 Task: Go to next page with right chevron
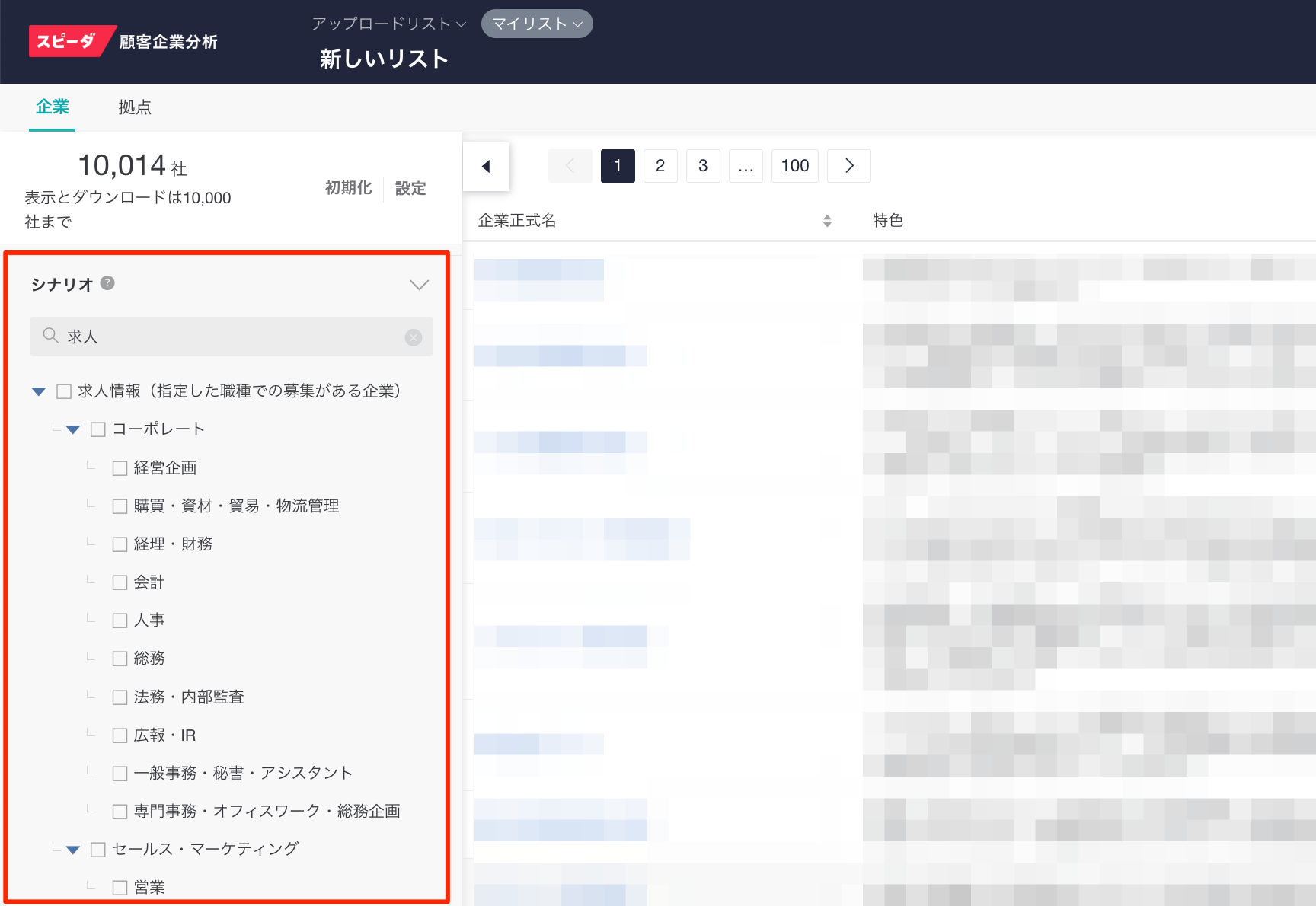click(849, 166)
